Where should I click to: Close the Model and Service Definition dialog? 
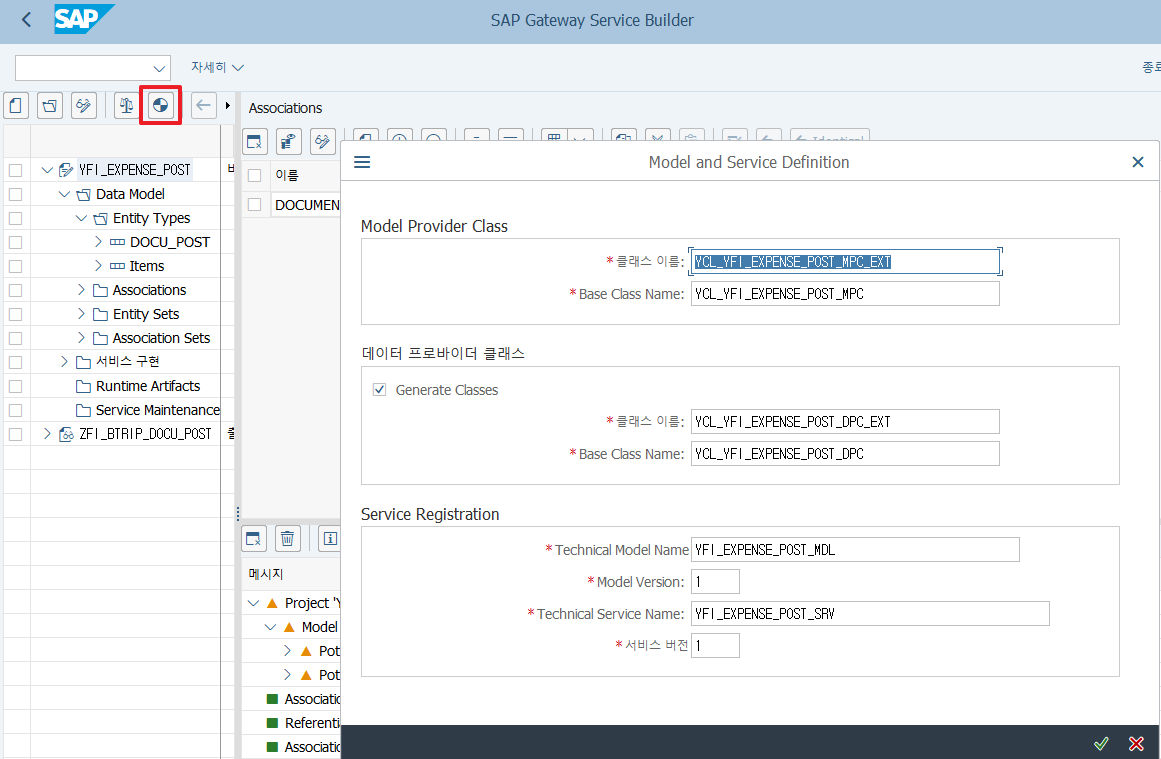[x=1138, y=162]
